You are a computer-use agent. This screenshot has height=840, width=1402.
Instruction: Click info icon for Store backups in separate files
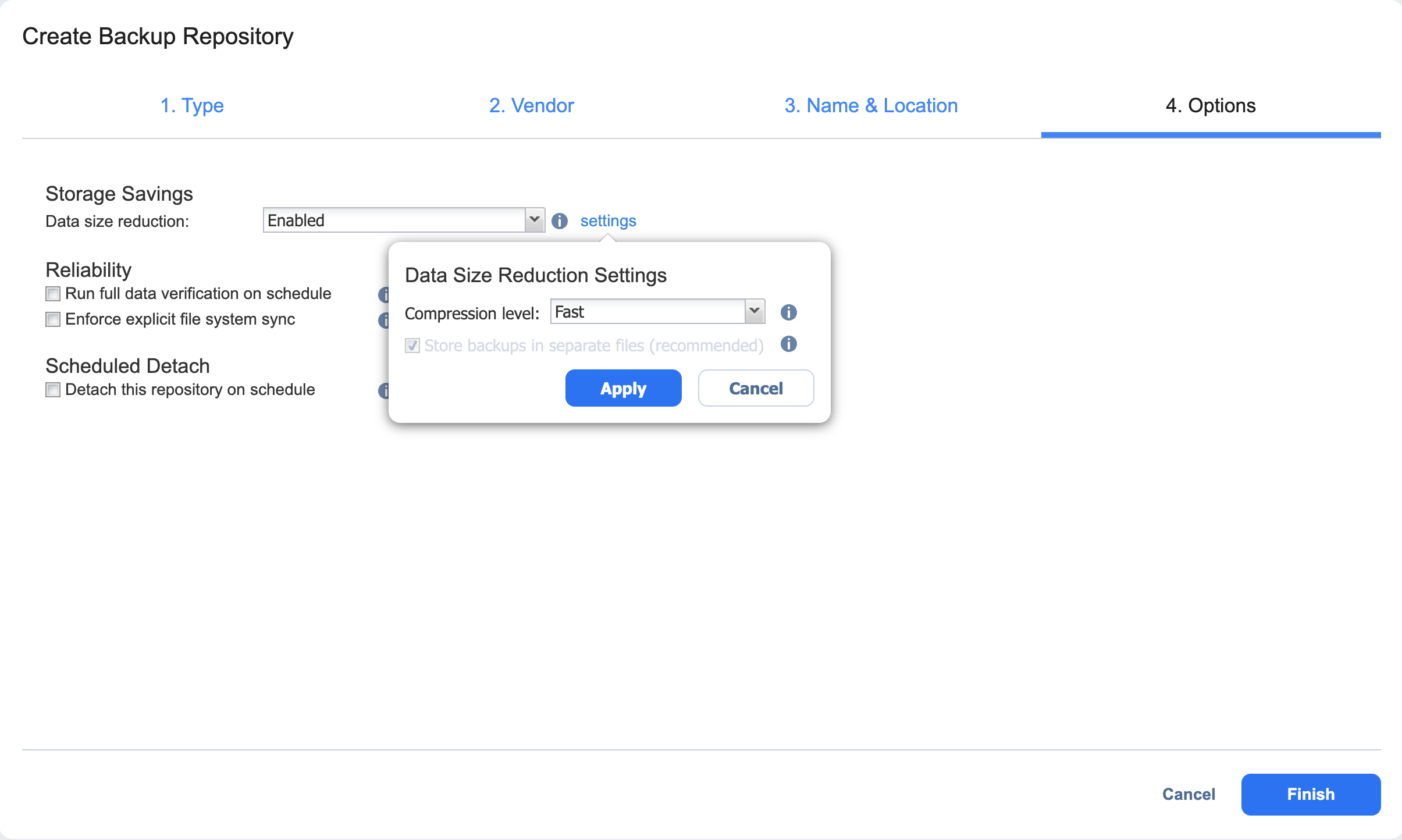point(788,344)
